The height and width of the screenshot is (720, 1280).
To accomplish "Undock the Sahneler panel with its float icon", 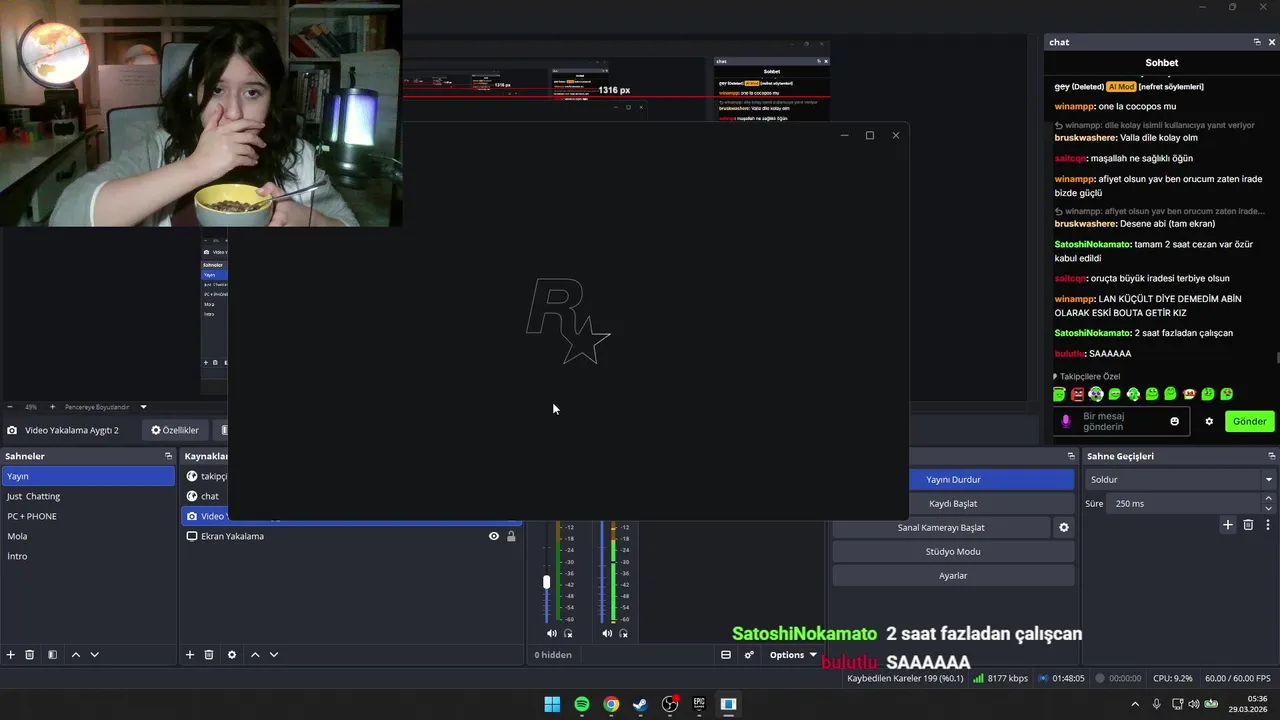I will pyautogui.click(x=168, y=456).
